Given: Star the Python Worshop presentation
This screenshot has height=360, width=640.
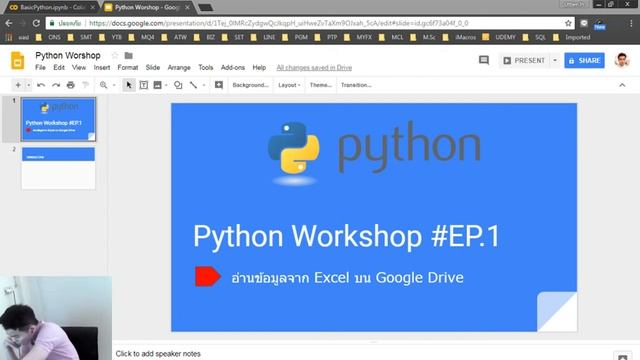Looking at the screenshot, I should [x=115, y=55].
